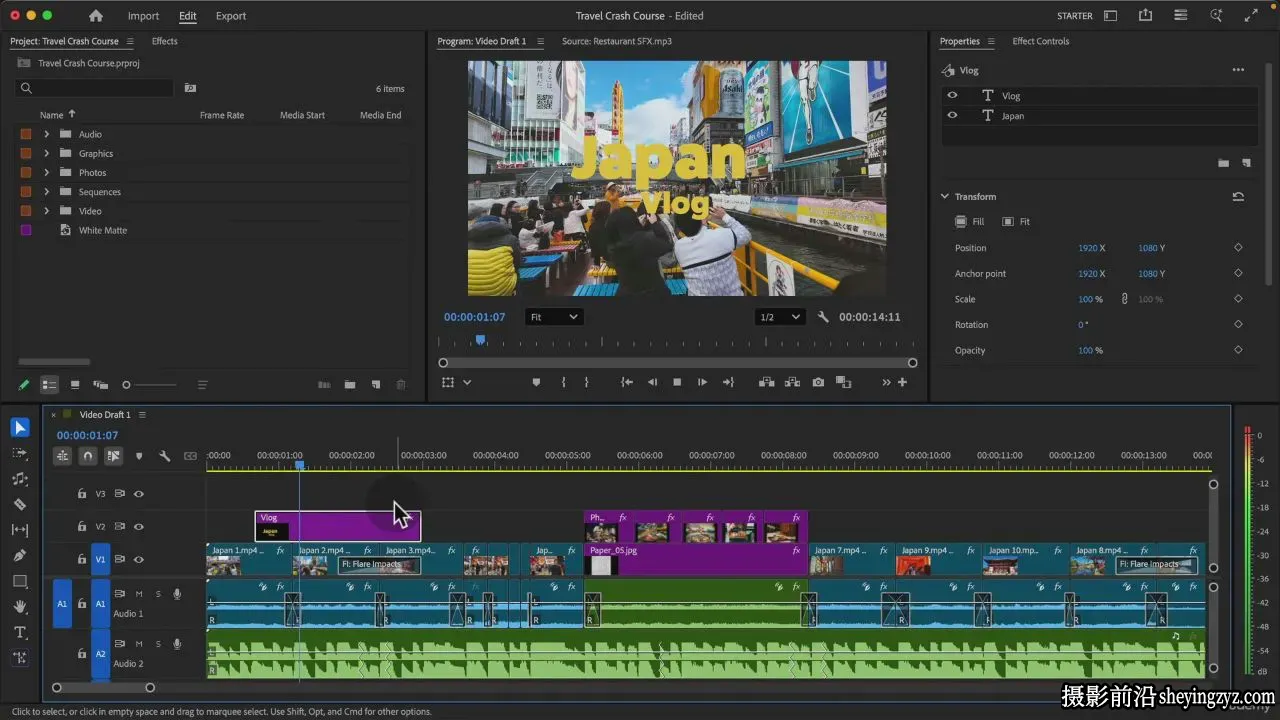1280x720 pixels.
Task: Switch Project panel to icon view
Action: click(75, 385)
